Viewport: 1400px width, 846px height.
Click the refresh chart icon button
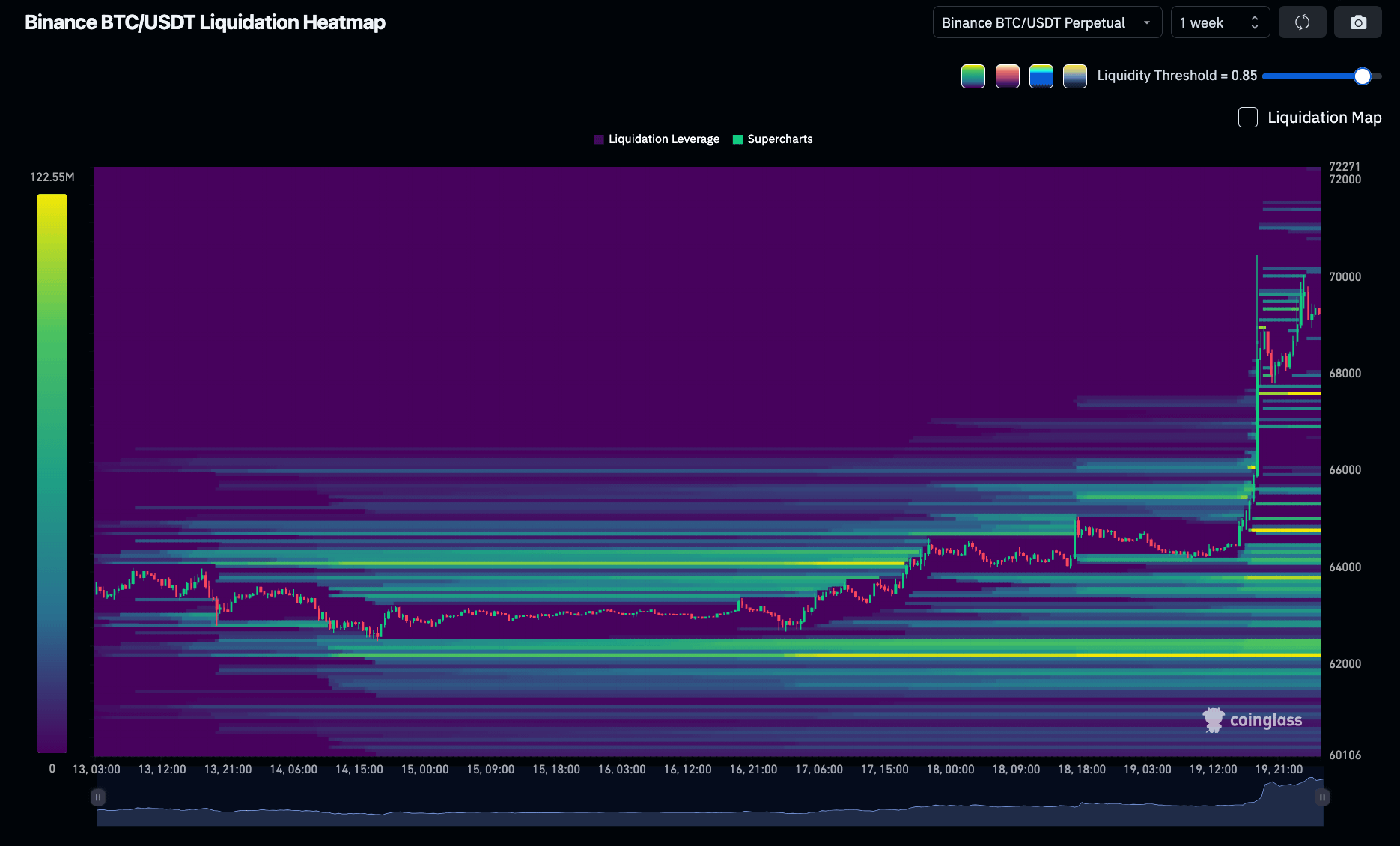pyautogui.click(x=1303, y=22)
